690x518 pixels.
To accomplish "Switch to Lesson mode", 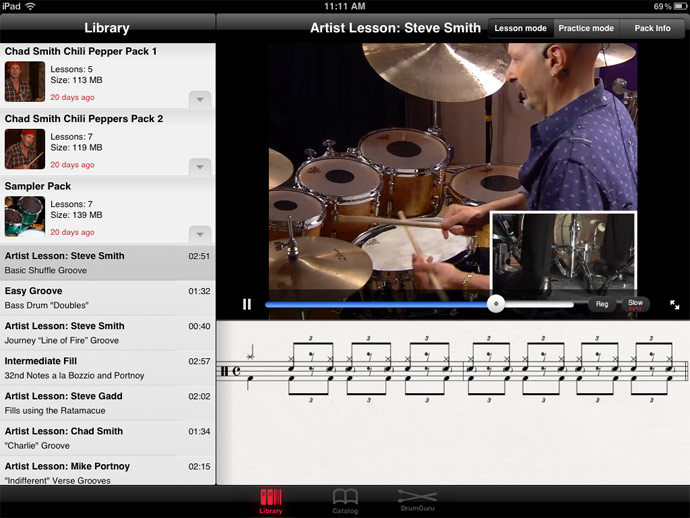I will click(x=520, y=28).
